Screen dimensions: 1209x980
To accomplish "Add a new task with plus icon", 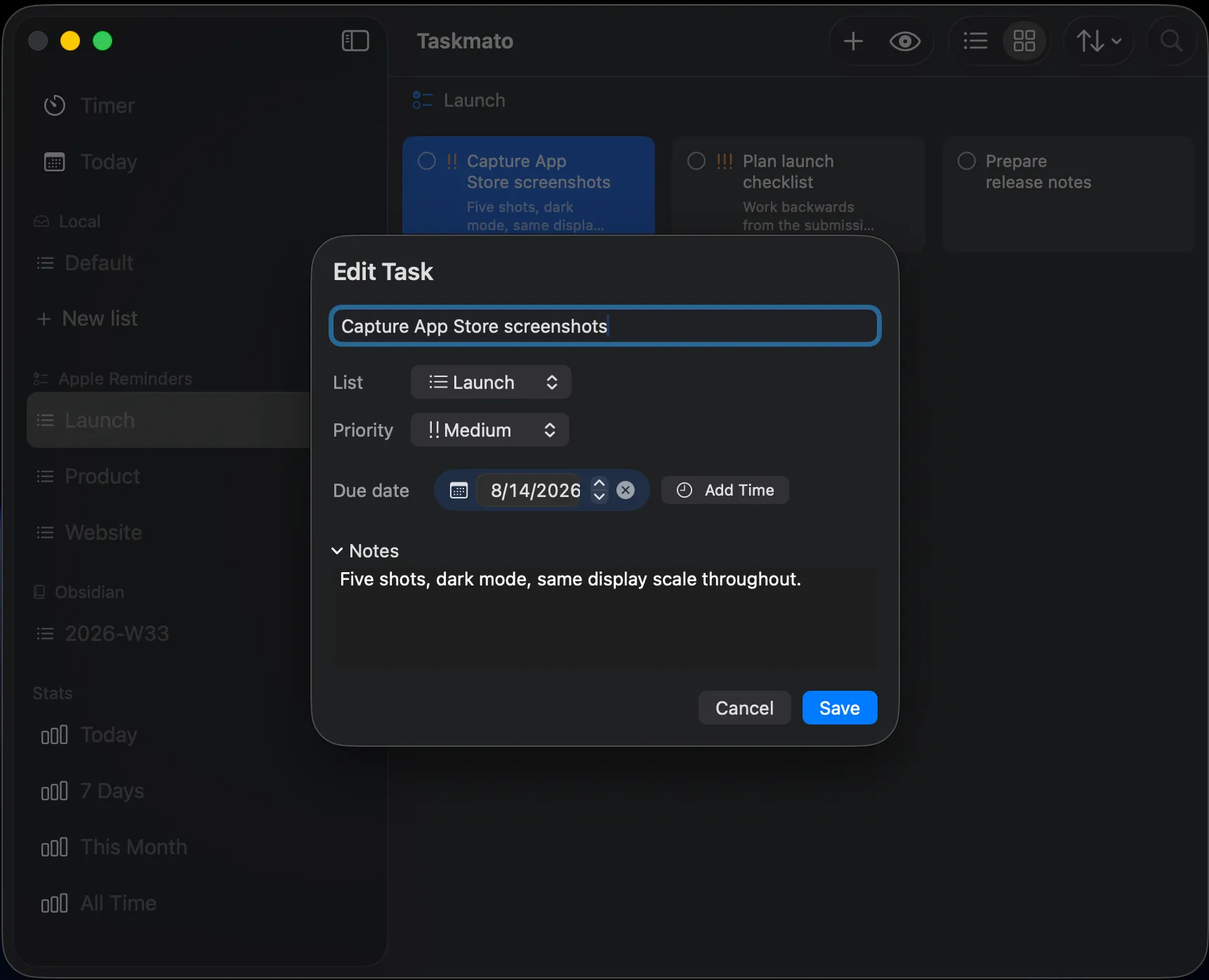I will 853,41.
